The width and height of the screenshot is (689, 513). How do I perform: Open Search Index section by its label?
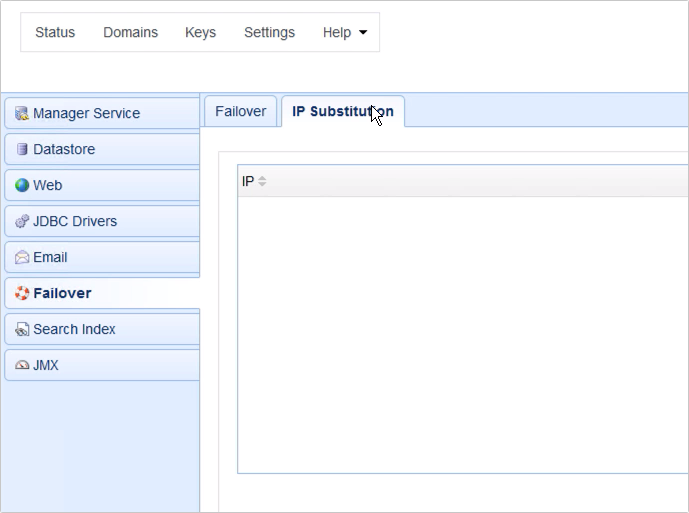pos(74,330)
